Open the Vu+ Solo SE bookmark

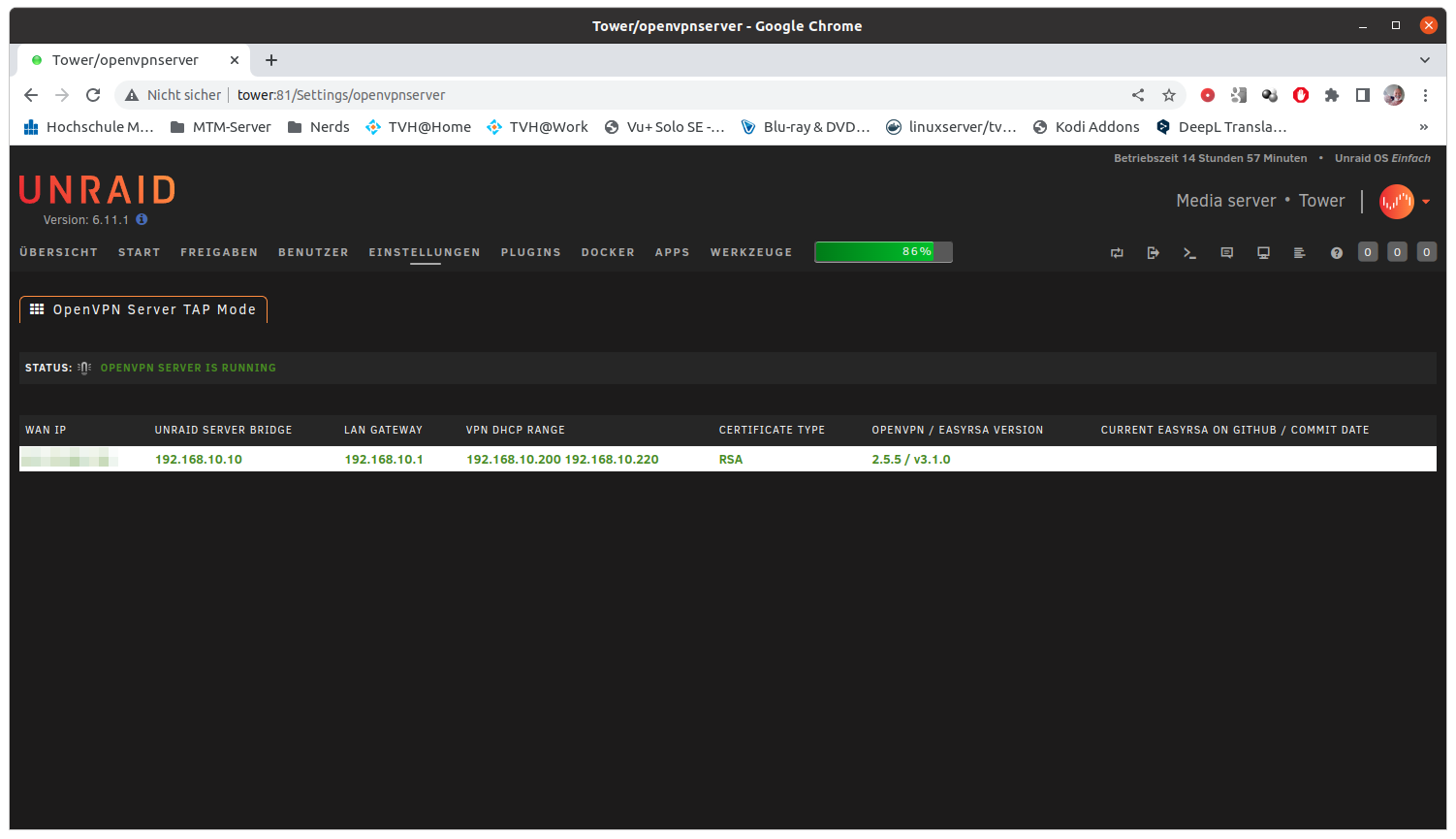click(x=664, y=127)
